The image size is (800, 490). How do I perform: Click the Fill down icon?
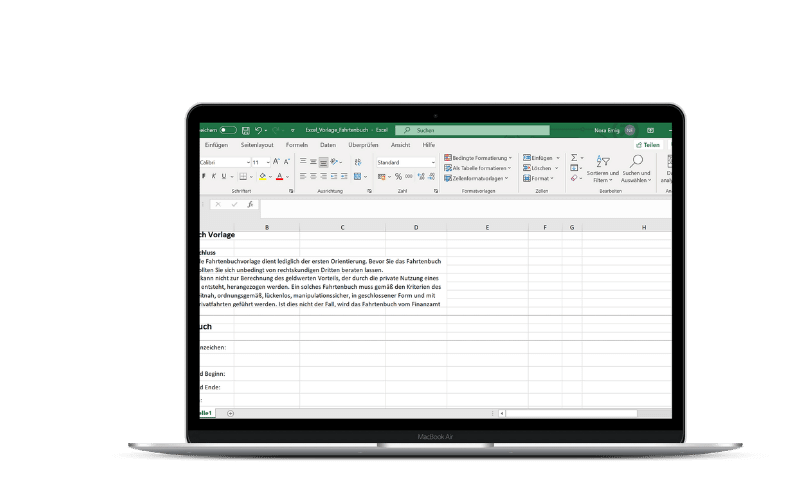point(574,168)
